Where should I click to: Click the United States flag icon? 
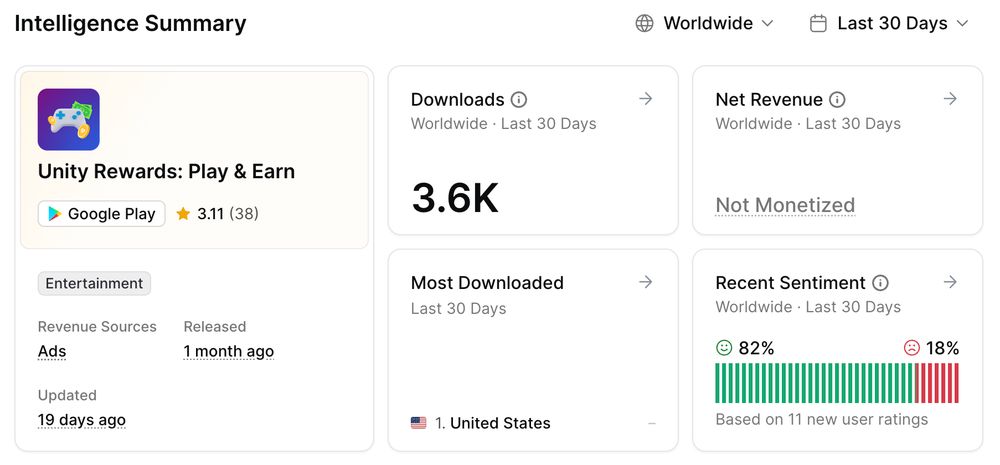[x=419, y=423]
